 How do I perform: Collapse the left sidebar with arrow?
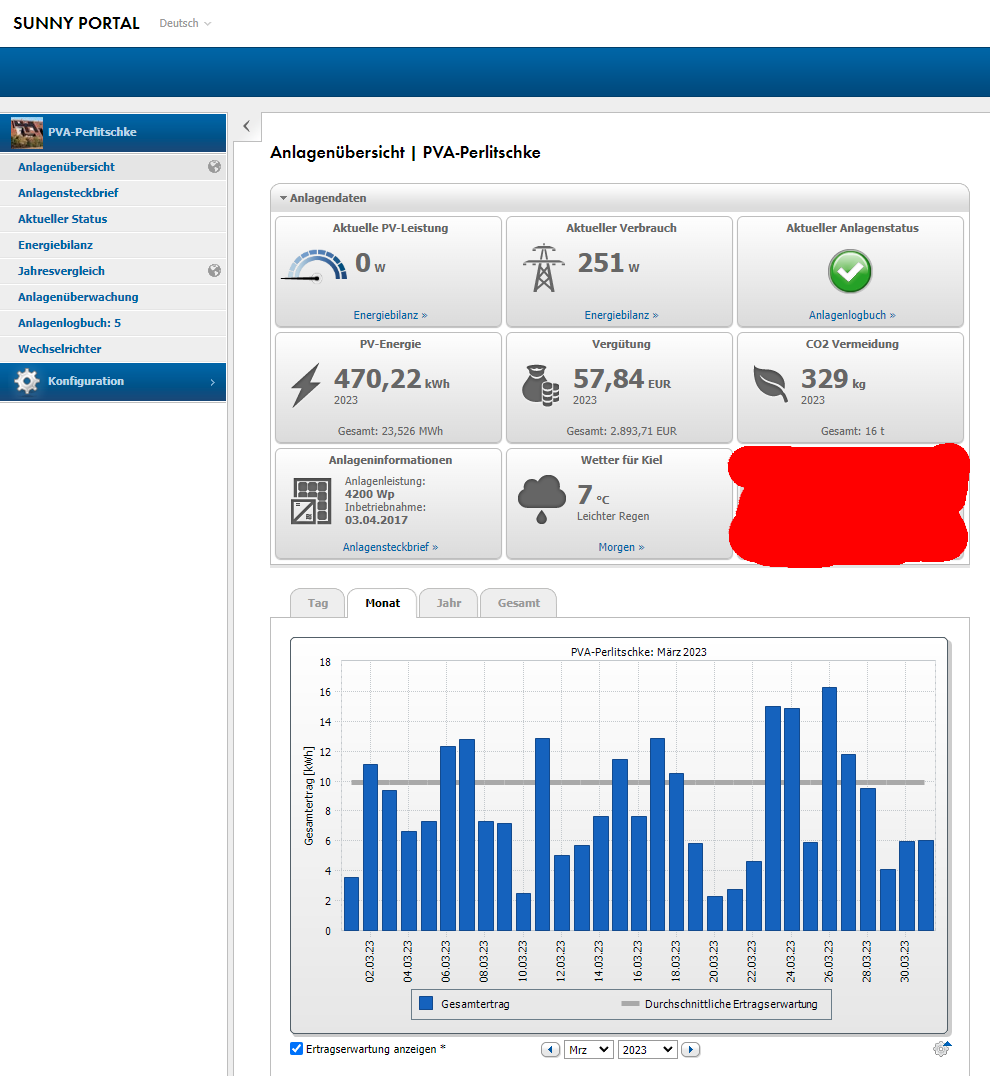point(247,126)
